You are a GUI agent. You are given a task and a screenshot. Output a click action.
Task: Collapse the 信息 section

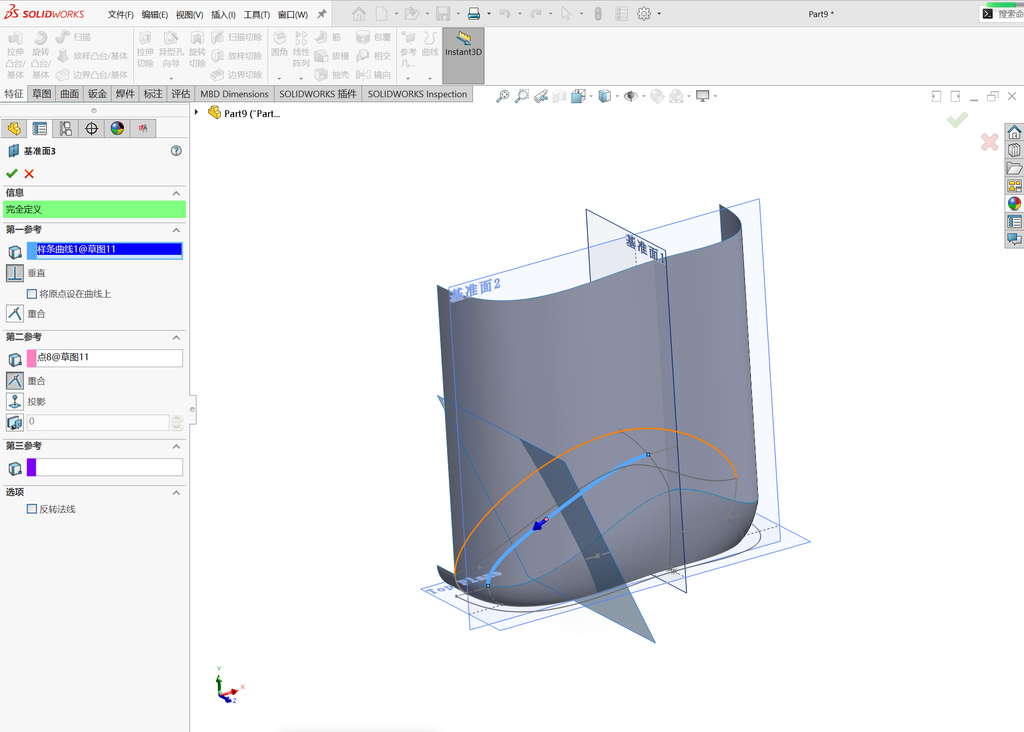pyautogui.click(x=176, y=193)
